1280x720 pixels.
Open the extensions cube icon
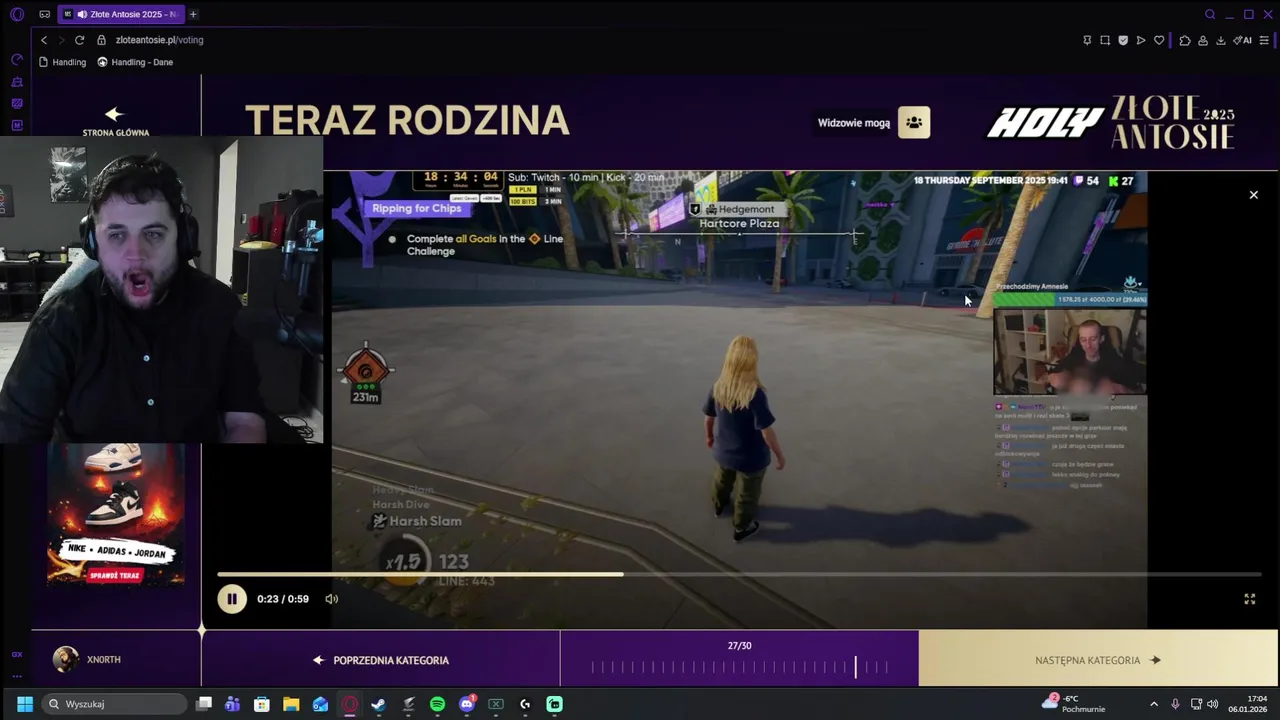(x=1185, y=40)
